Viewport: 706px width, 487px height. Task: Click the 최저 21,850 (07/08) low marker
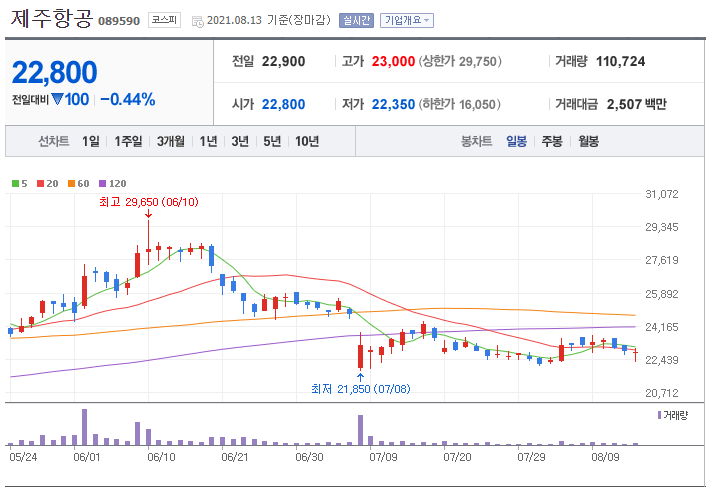[x=361, y=389]
